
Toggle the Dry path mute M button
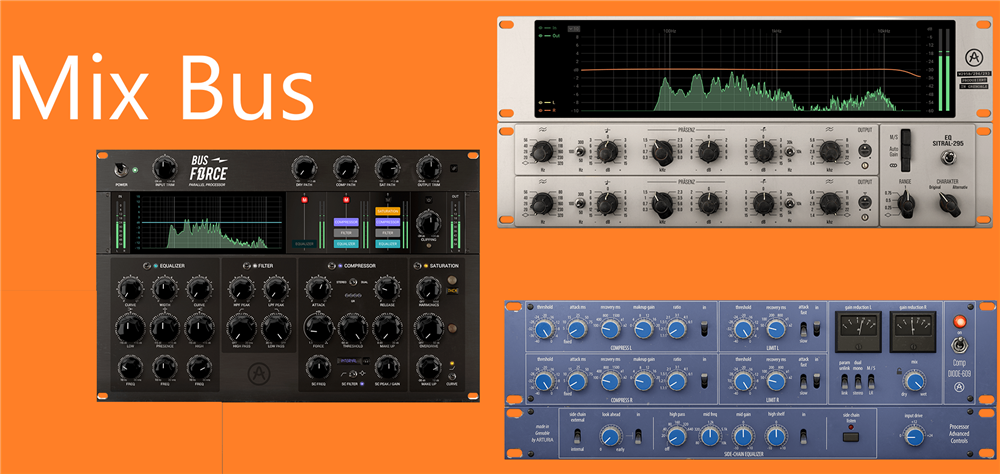pyautogui.click(x=305, y=201)
